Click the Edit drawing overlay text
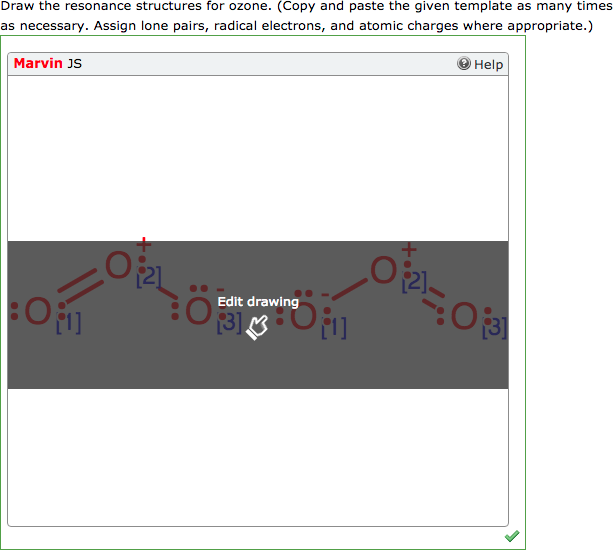Screen dimensions: 613x550 pos(258,301)
